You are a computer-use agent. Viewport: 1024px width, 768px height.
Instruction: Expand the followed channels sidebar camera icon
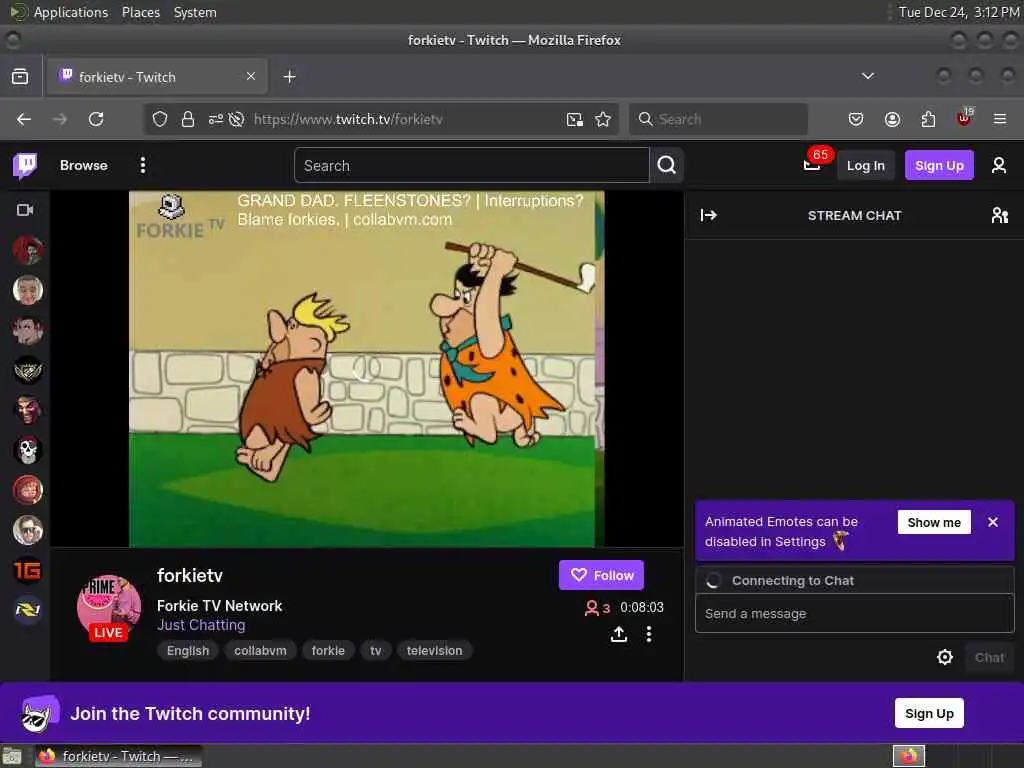coord(25,210)
